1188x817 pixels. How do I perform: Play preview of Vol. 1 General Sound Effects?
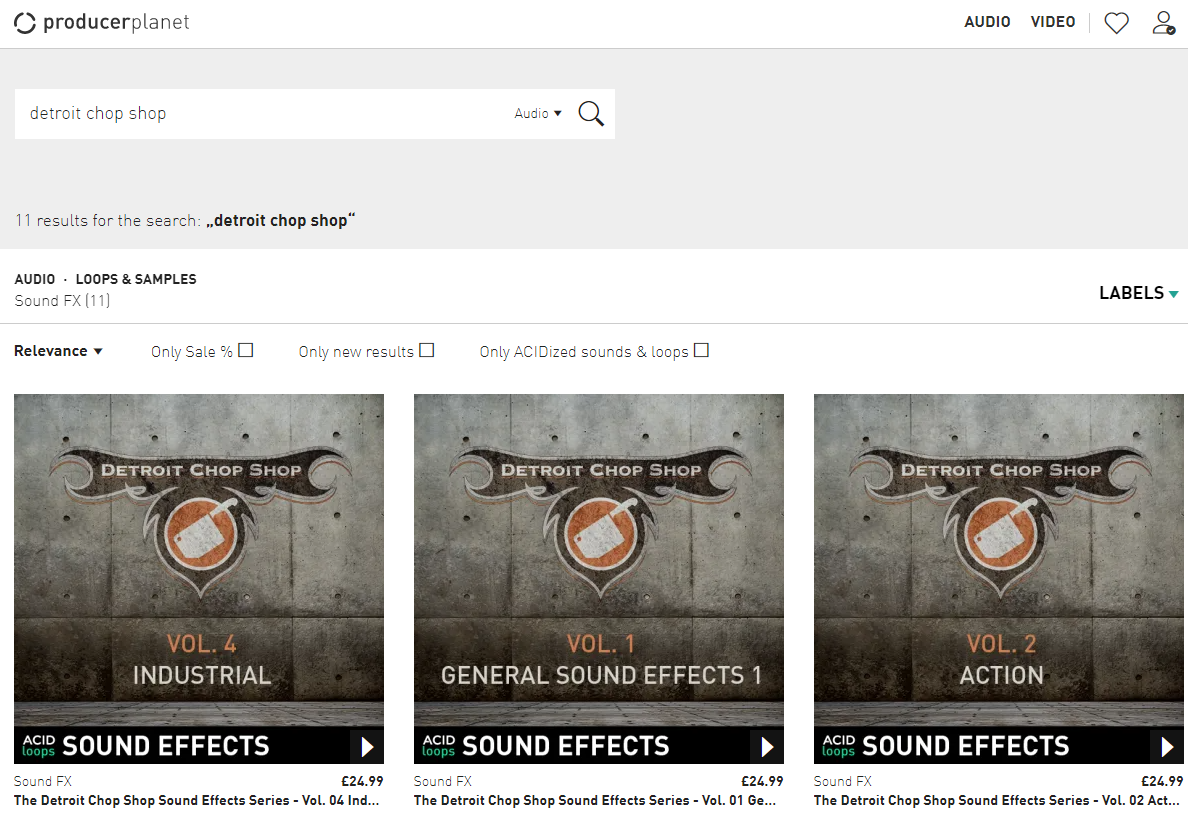(x=767, y=747)
